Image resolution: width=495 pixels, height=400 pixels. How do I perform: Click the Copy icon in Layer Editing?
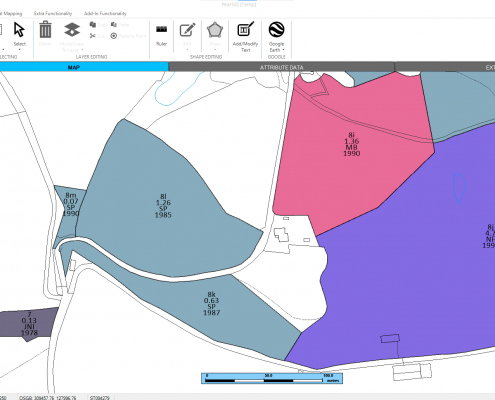pos(93,25)
